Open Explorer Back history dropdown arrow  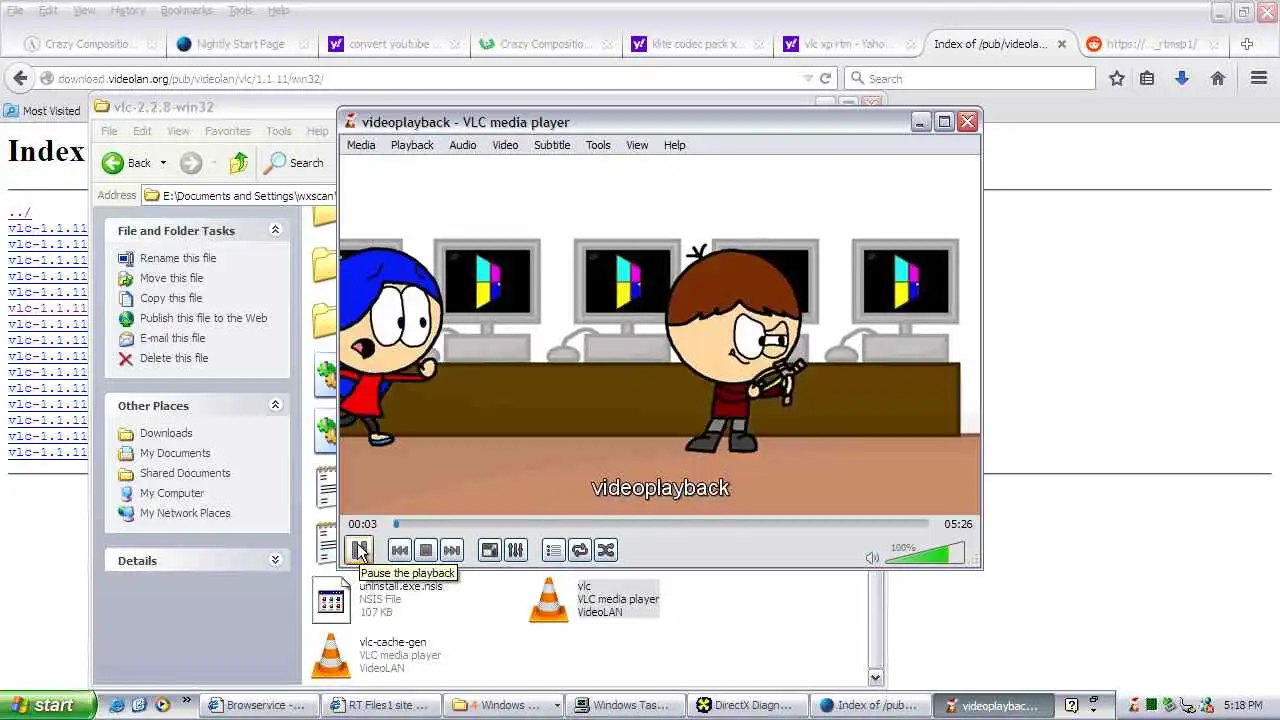[x=163, y=163]
